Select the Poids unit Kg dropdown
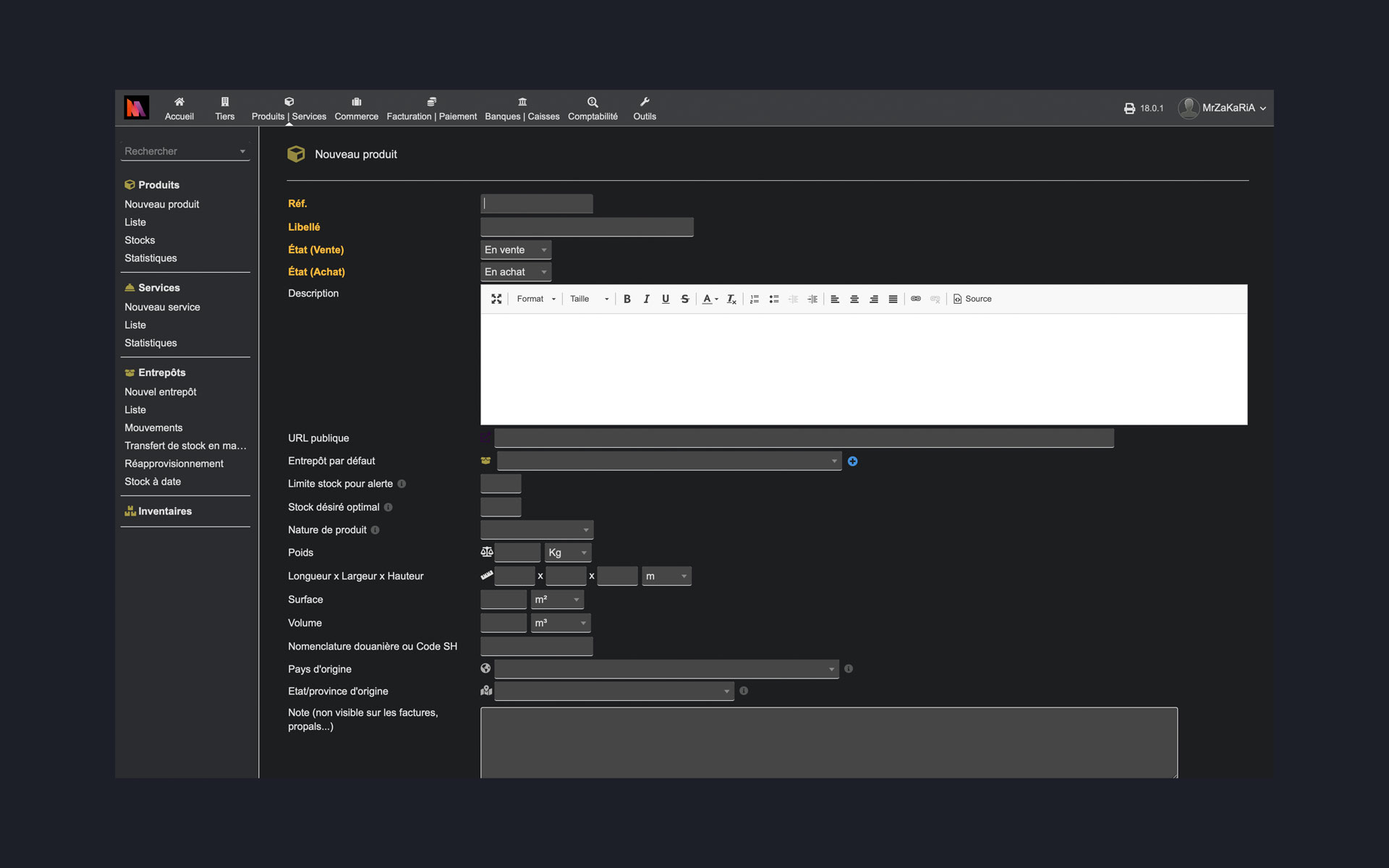The image size is (1389, 868). point(565,552)
